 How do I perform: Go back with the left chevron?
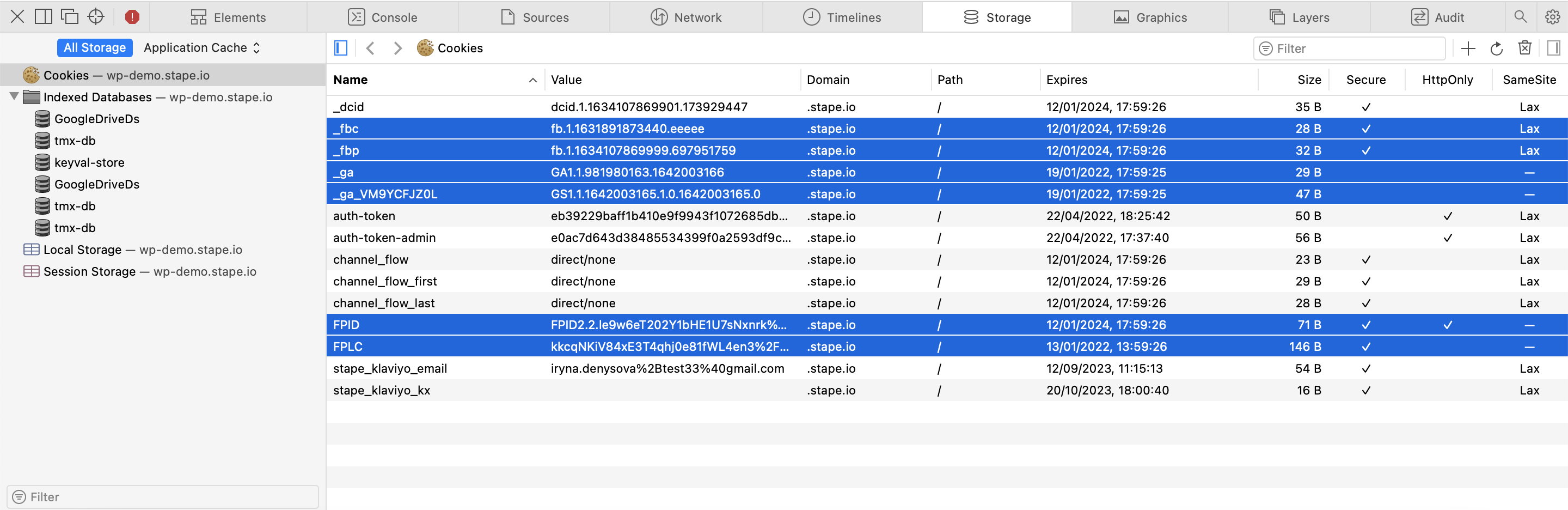[370, 47]
